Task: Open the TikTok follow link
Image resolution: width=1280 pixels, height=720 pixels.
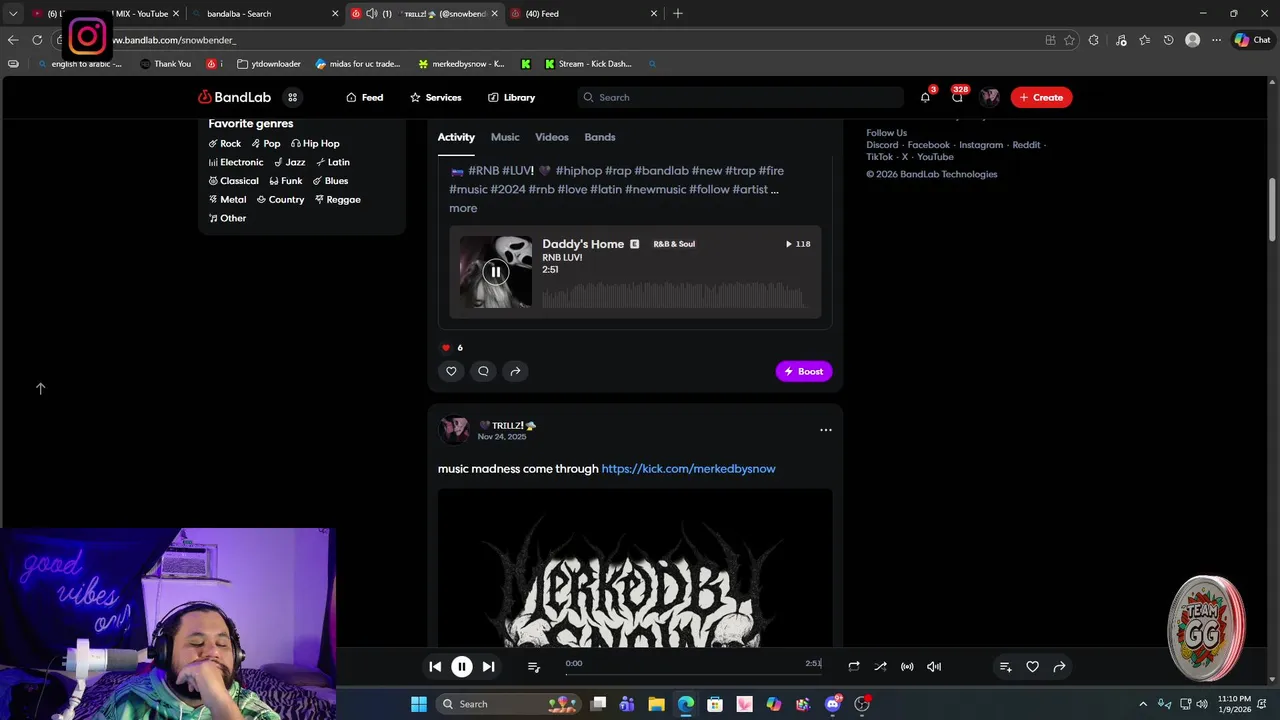Action: pos(879,157)
